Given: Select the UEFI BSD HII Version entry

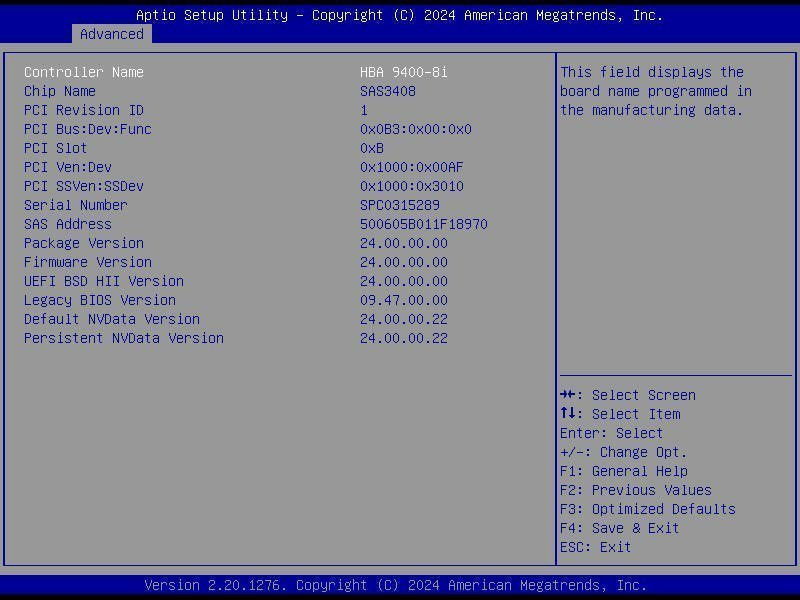Looking at the screenshot, I should [104, 281].
